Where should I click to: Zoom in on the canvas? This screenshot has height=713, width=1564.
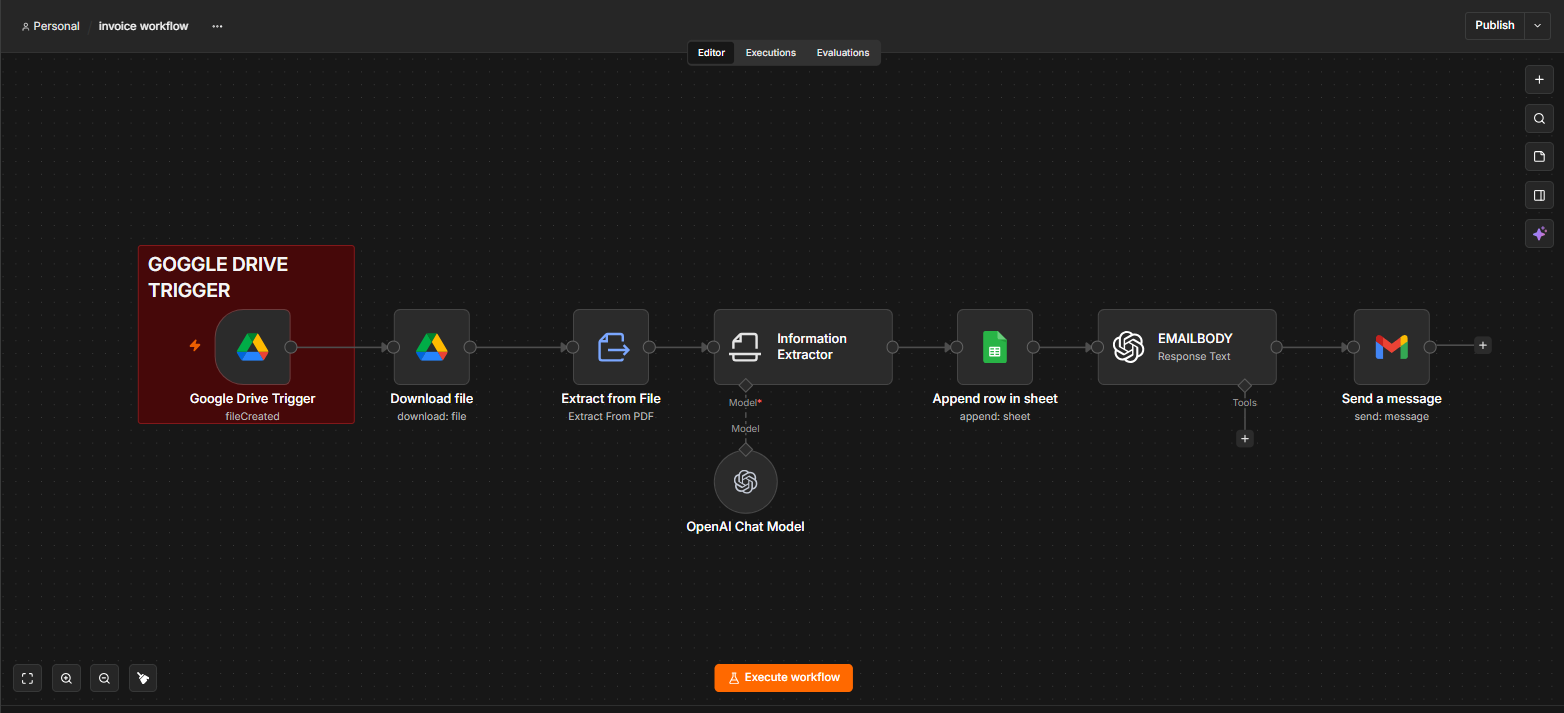point(66,678)
